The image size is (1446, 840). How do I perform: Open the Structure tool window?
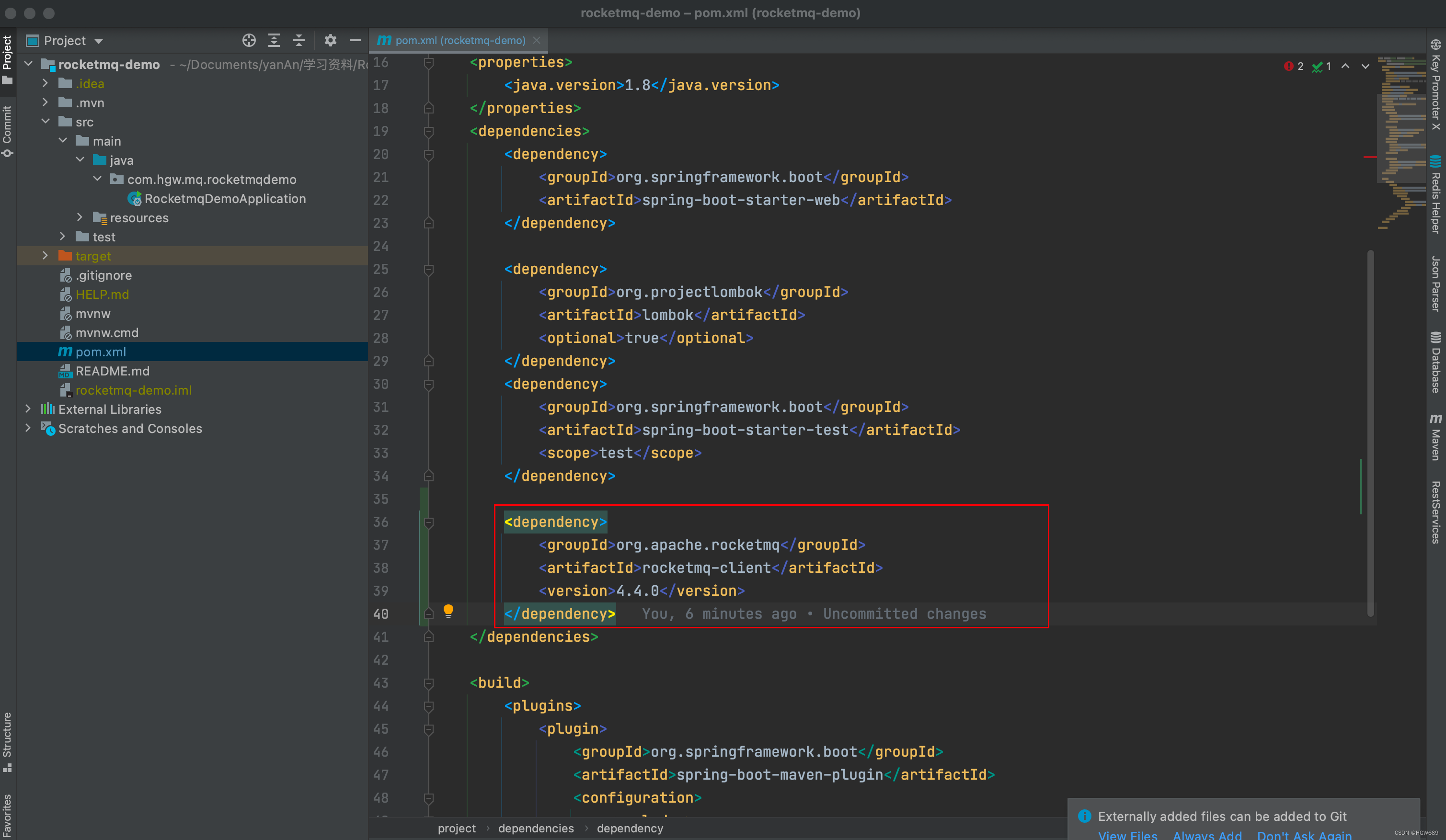coord(7,742)
